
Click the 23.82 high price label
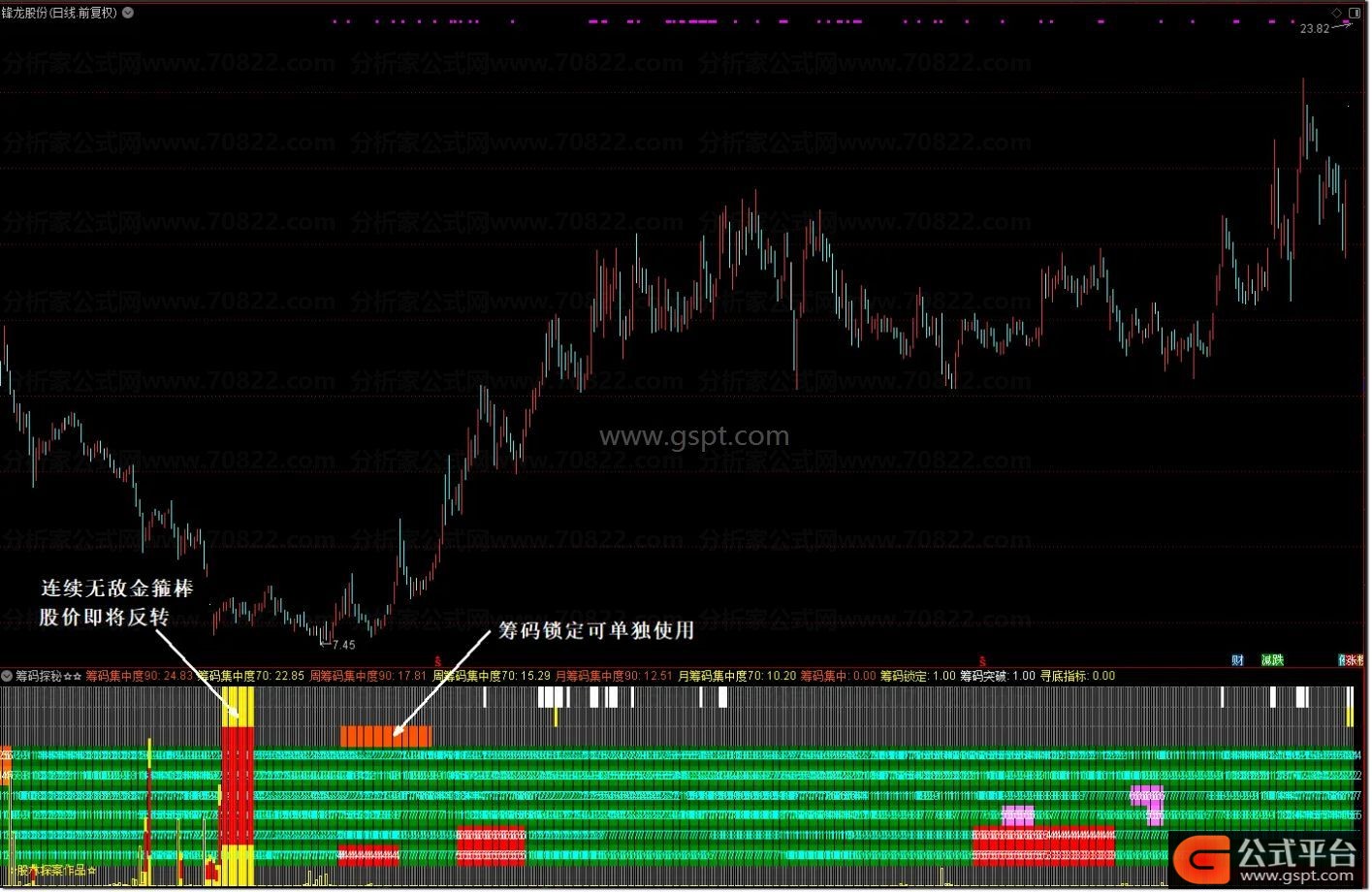click(x=1314, y=29)
